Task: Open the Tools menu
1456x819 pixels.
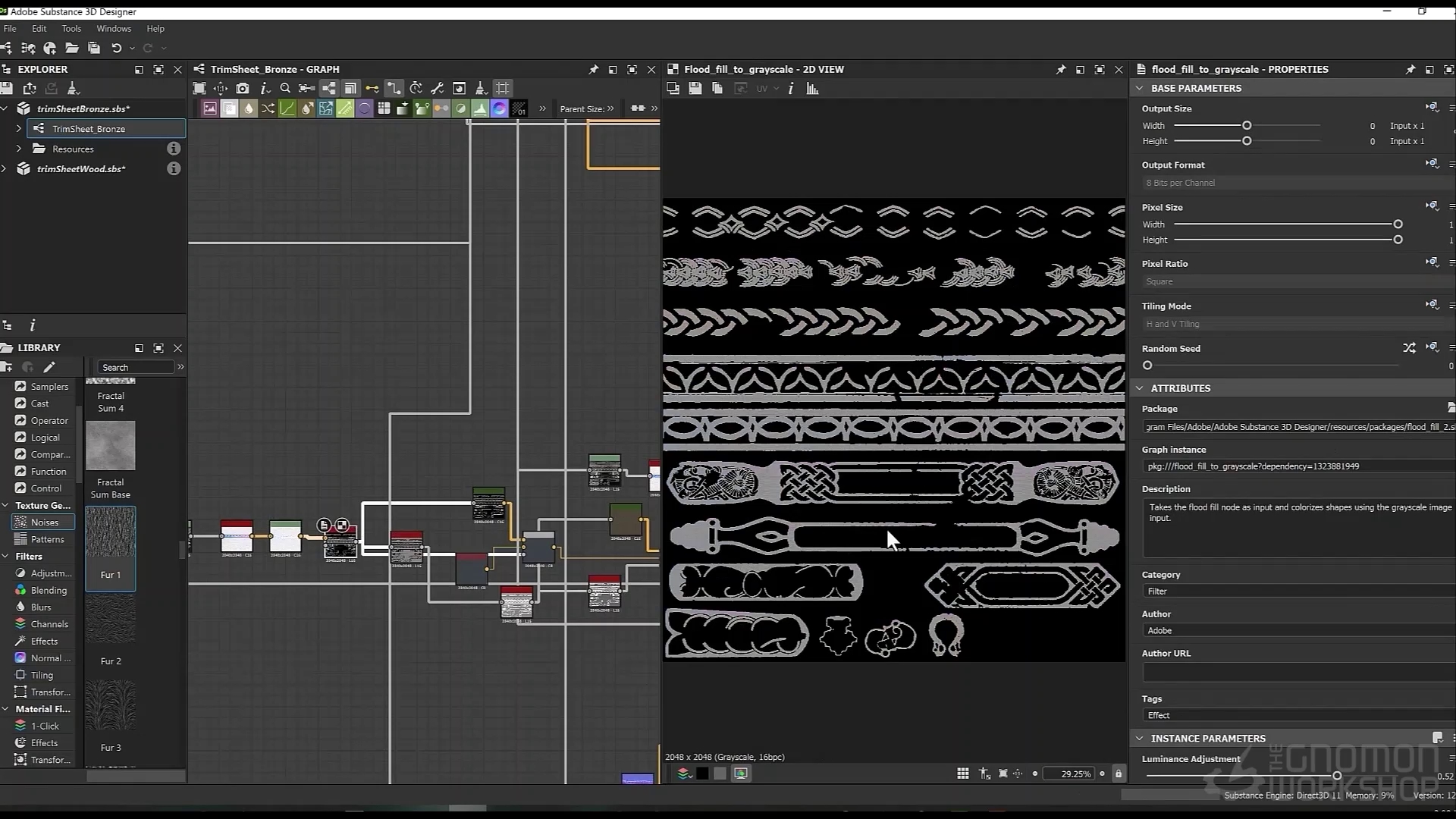Action: pos(71,29)
